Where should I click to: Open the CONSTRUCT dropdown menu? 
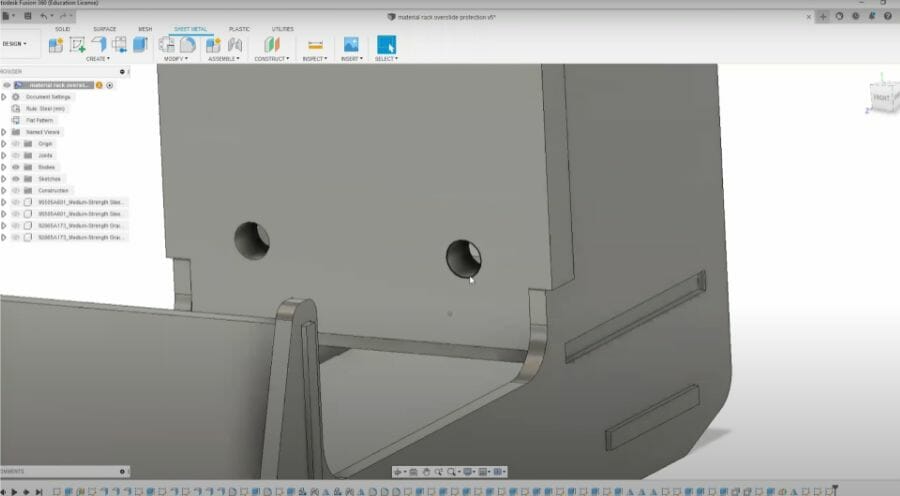tap(272, 59)
